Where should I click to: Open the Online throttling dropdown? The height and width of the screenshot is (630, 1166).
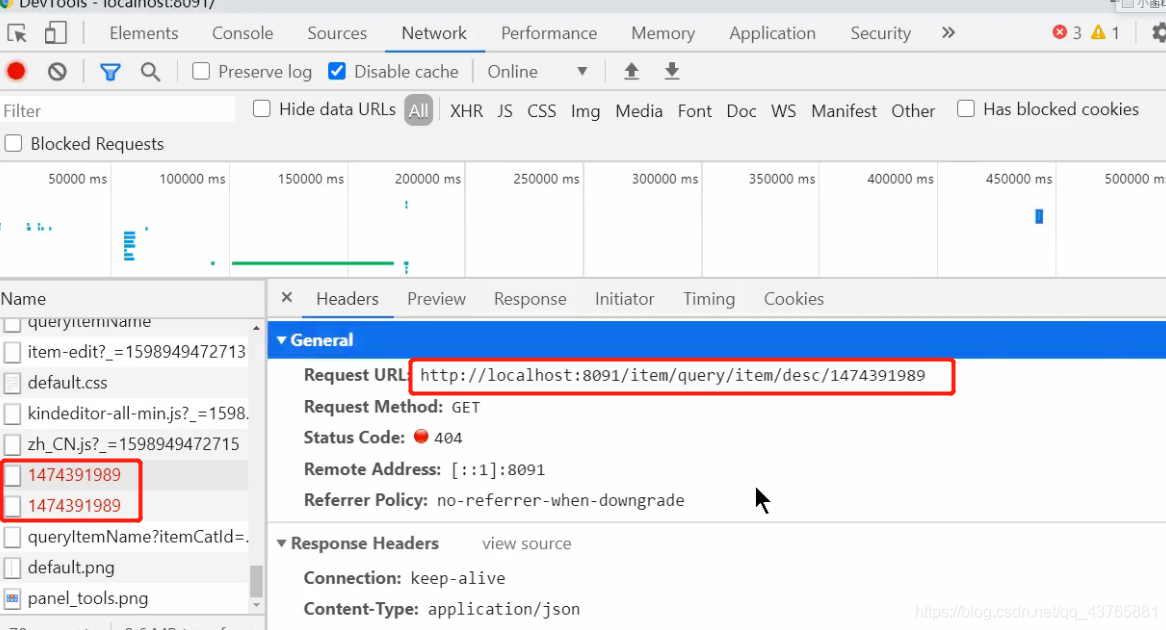click(x=537, y=71)
